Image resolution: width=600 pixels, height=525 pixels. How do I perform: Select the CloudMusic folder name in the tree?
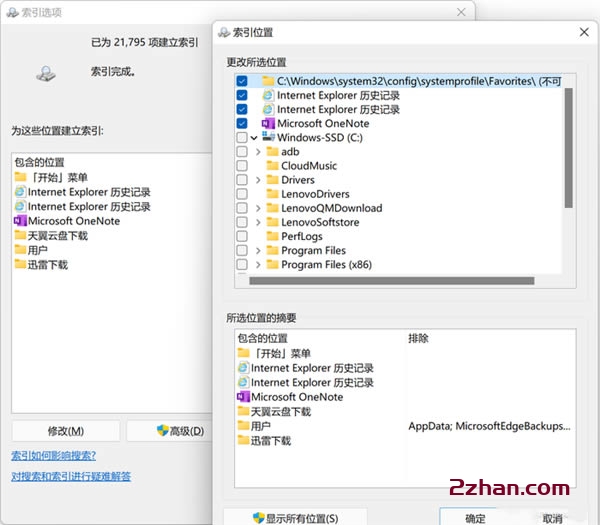tap(309, 166)
